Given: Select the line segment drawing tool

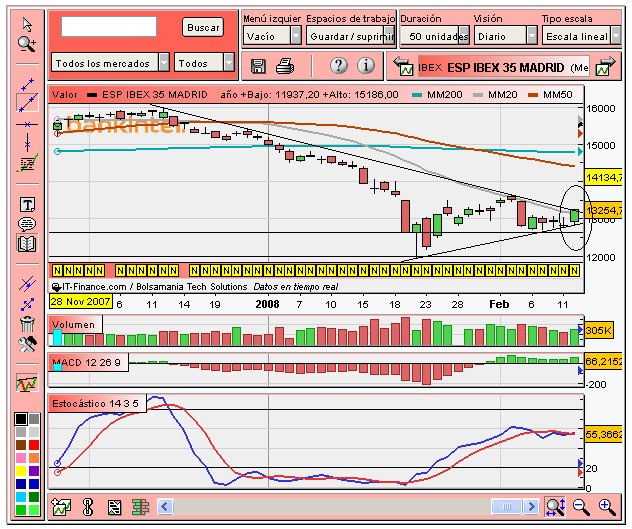Looking at the screenshot, I should pos(27,84).
